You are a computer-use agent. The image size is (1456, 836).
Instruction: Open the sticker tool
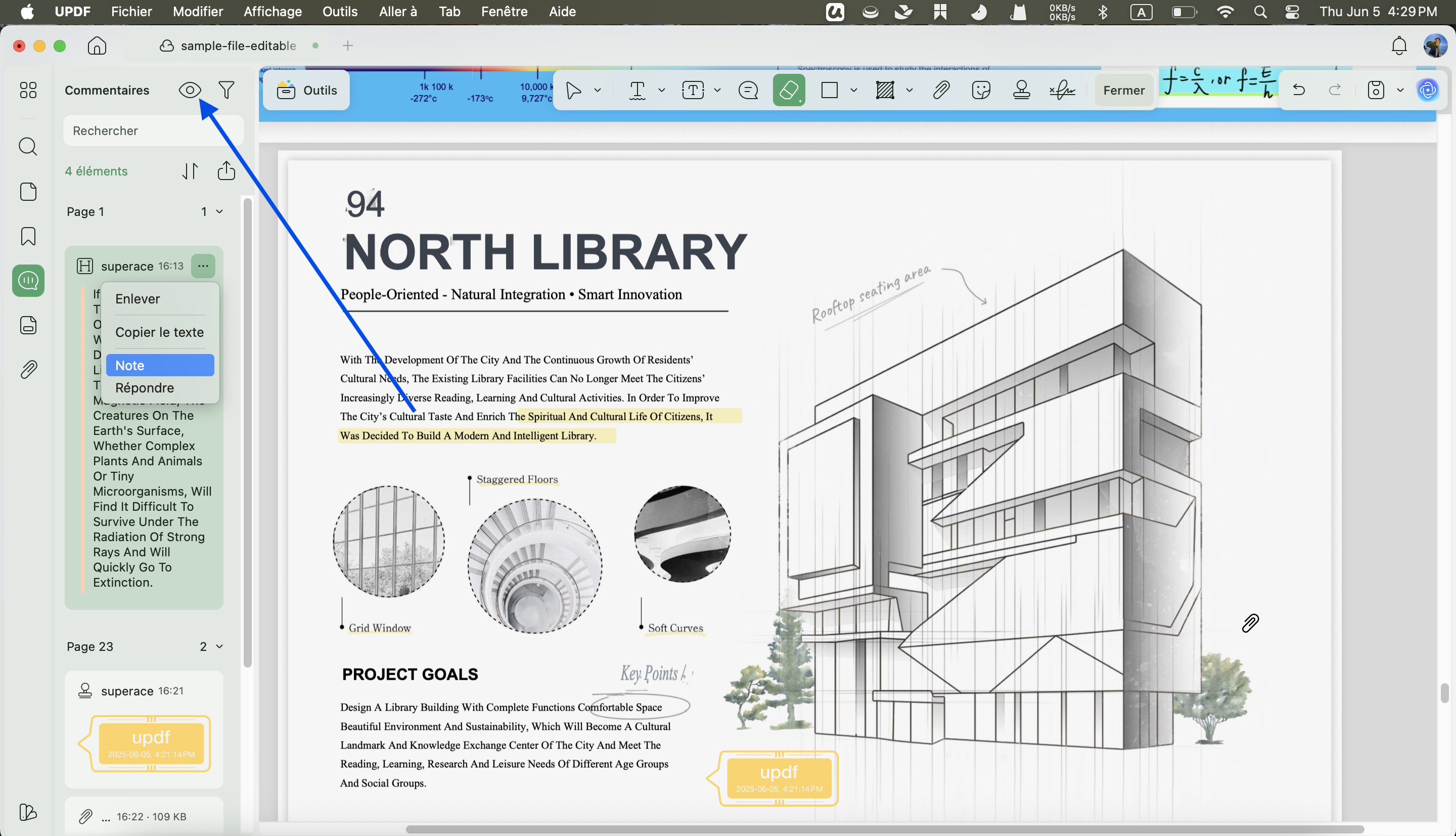point(981,90)
